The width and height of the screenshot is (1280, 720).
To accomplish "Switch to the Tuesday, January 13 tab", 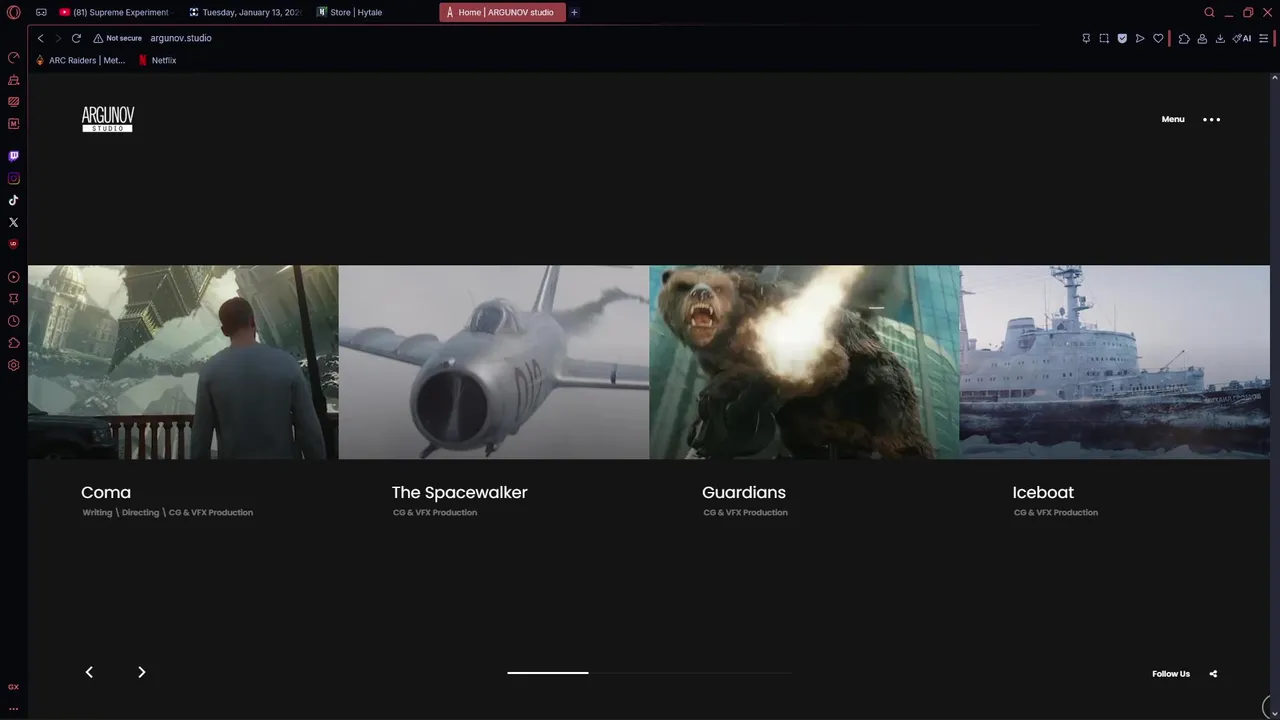I will pyautogui.click(x=245, y=12).
